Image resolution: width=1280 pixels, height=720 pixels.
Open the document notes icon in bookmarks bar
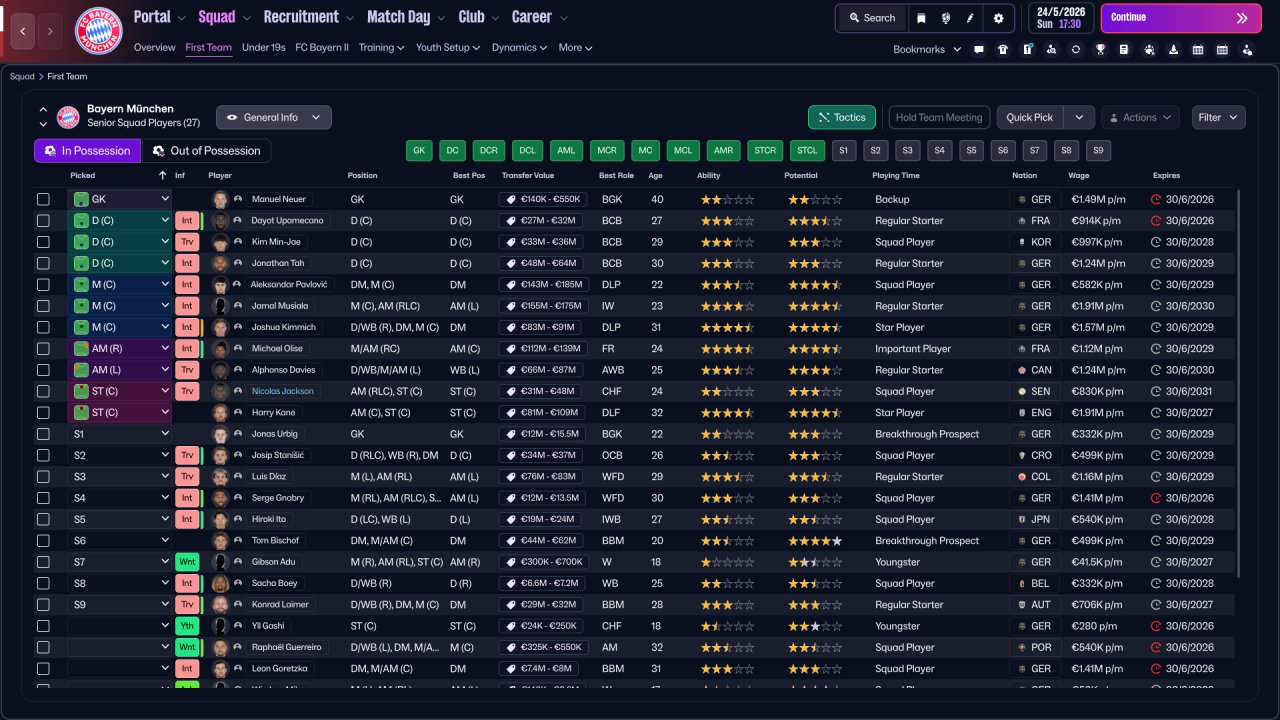click(x=1124, y=49)
